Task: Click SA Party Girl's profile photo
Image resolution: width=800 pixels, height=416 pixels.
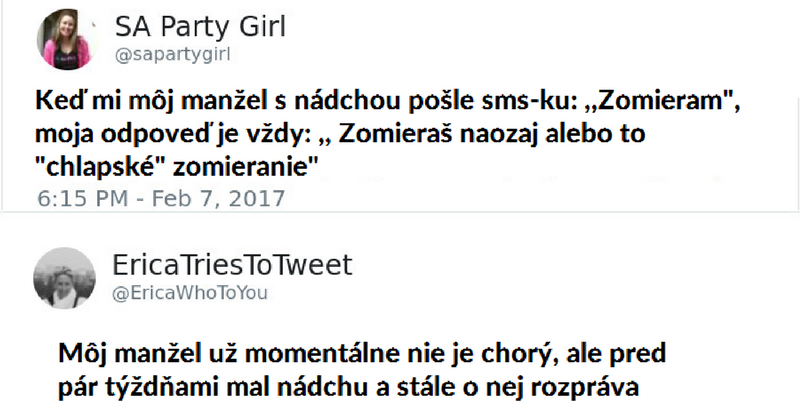Action: [65, 42]
